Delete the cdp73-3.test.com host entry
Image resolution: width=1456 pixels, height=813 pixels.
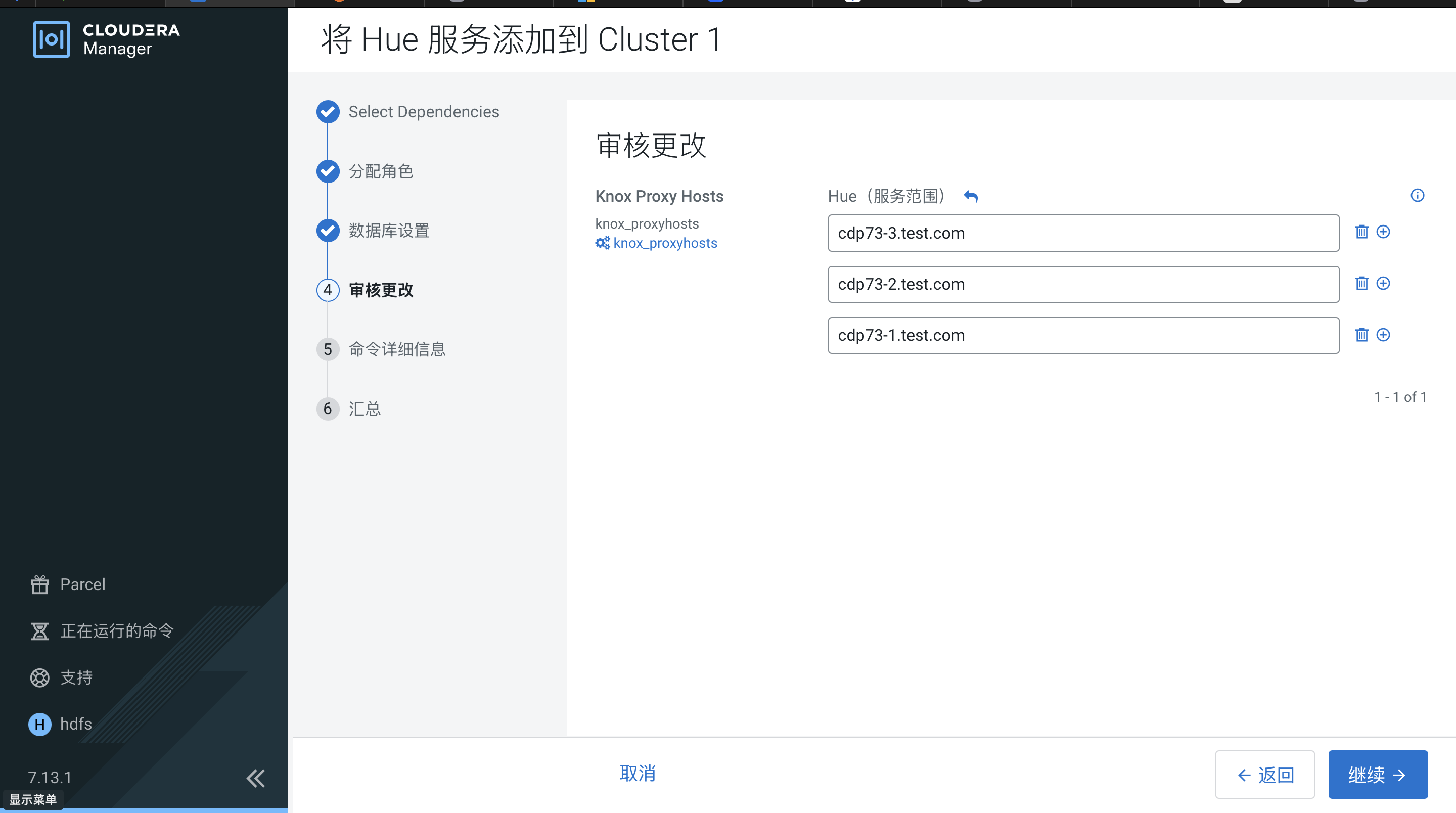click(x=1361, y=232)
